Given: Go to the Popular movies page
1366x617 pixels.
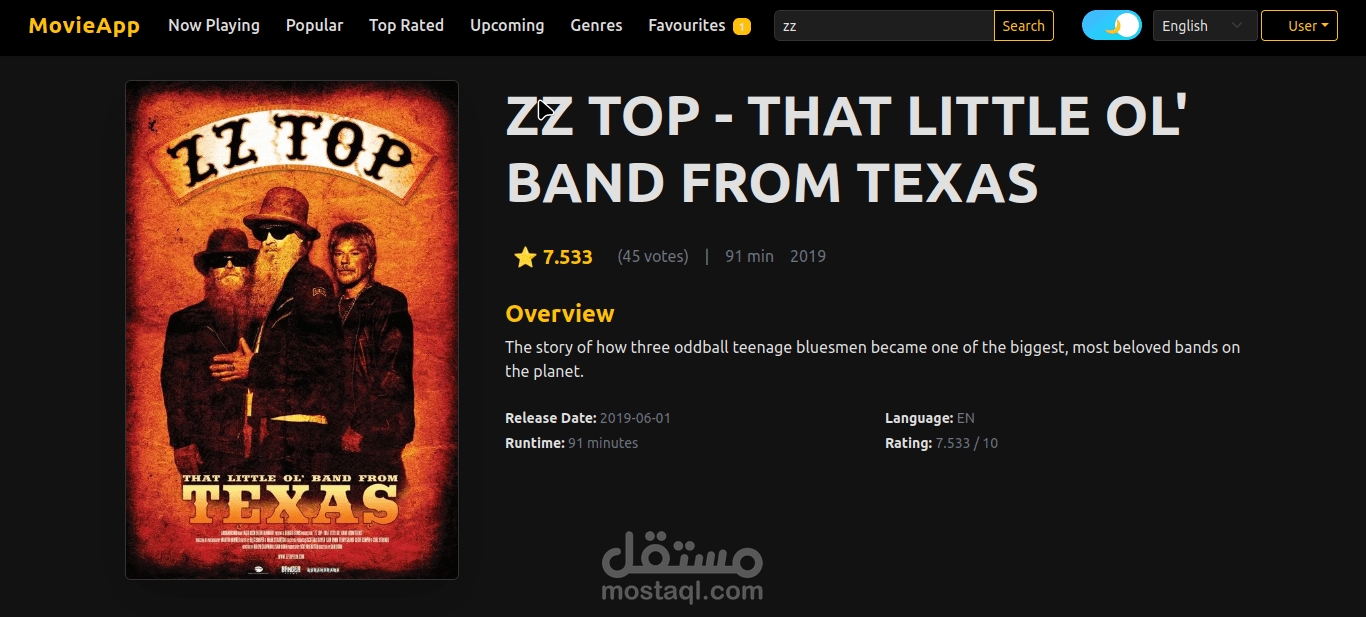Looking at the screenshot, I should pos(314,25).
